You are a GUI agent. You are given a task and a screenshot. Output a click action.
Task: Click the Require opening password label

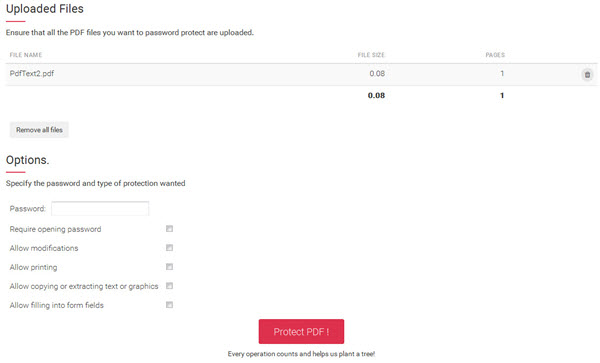pyautogui.click(x=55, y=229)
